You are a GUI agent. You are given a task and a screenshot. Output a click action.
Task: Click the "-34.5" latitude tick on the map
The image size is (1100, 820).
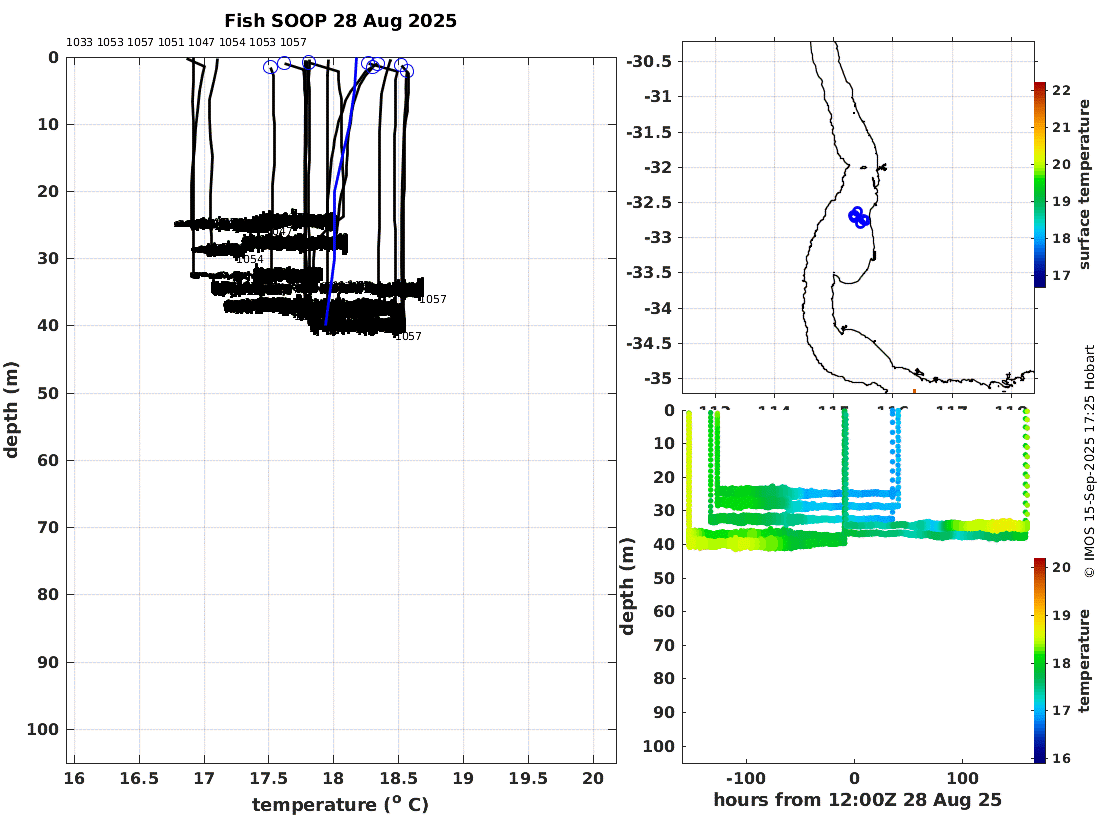[x=649, y=344]
